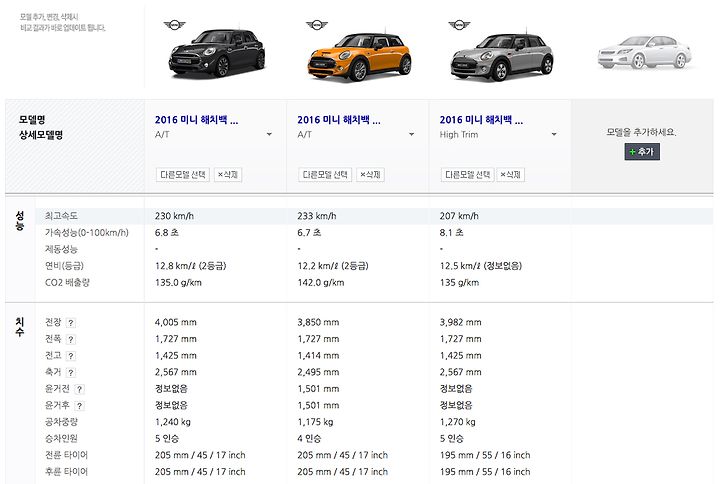Click the 6.8 초 acceleration value
Image resolution: width=720 pixels, height=484 pixels.
pyautogui.click(x=167, y=232)
